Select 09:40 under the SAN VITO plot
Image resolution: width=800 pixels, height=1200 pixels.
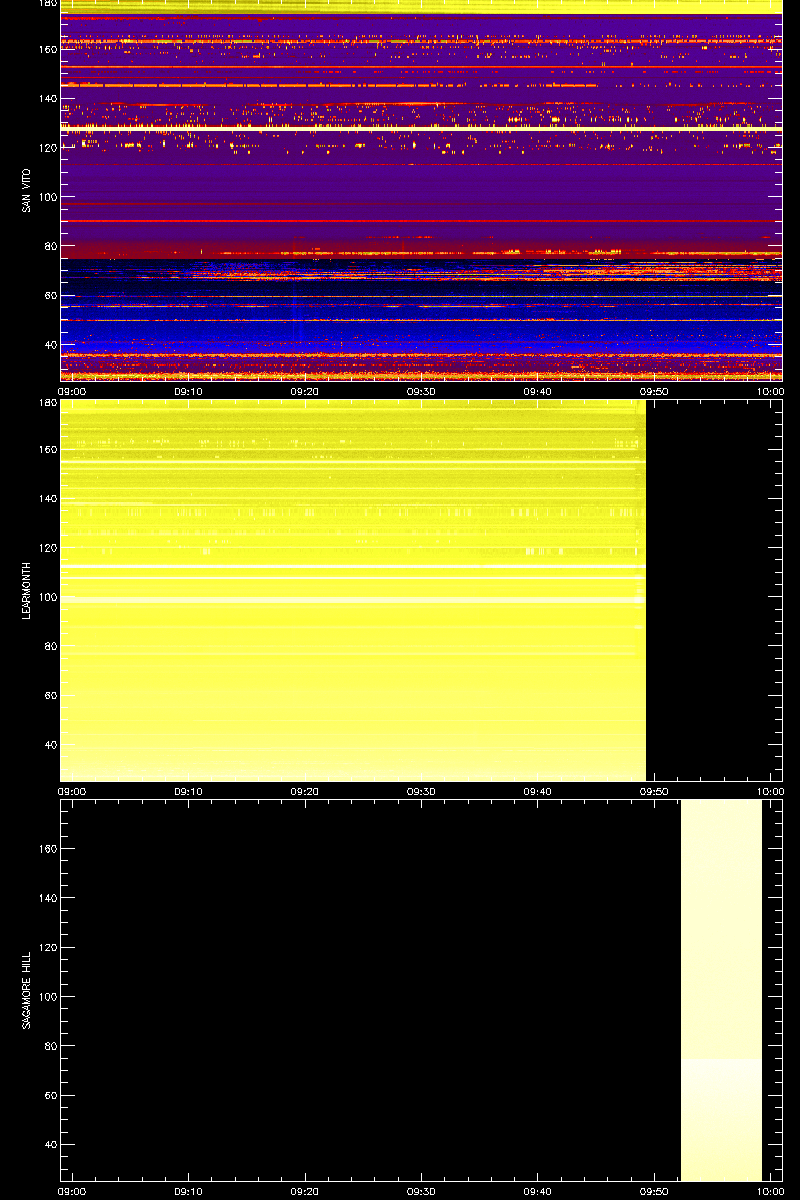tap(538, 392)
